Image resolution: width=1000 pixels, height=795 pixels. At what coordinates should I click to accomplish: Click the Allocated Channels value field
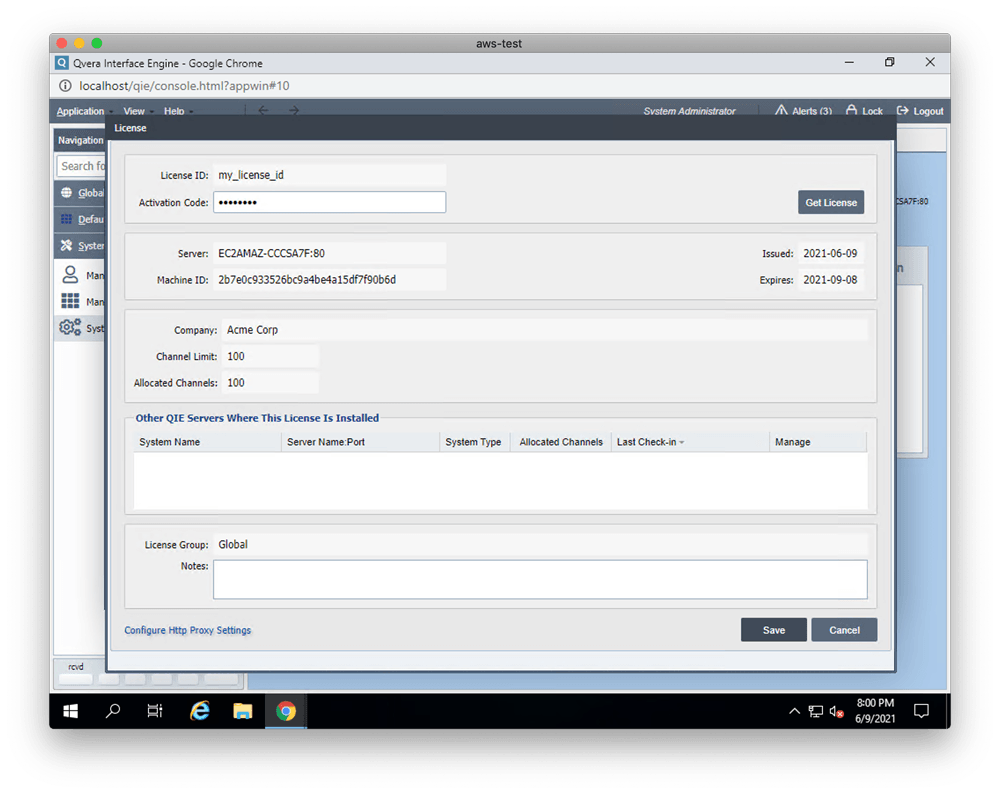coord(270,383)
